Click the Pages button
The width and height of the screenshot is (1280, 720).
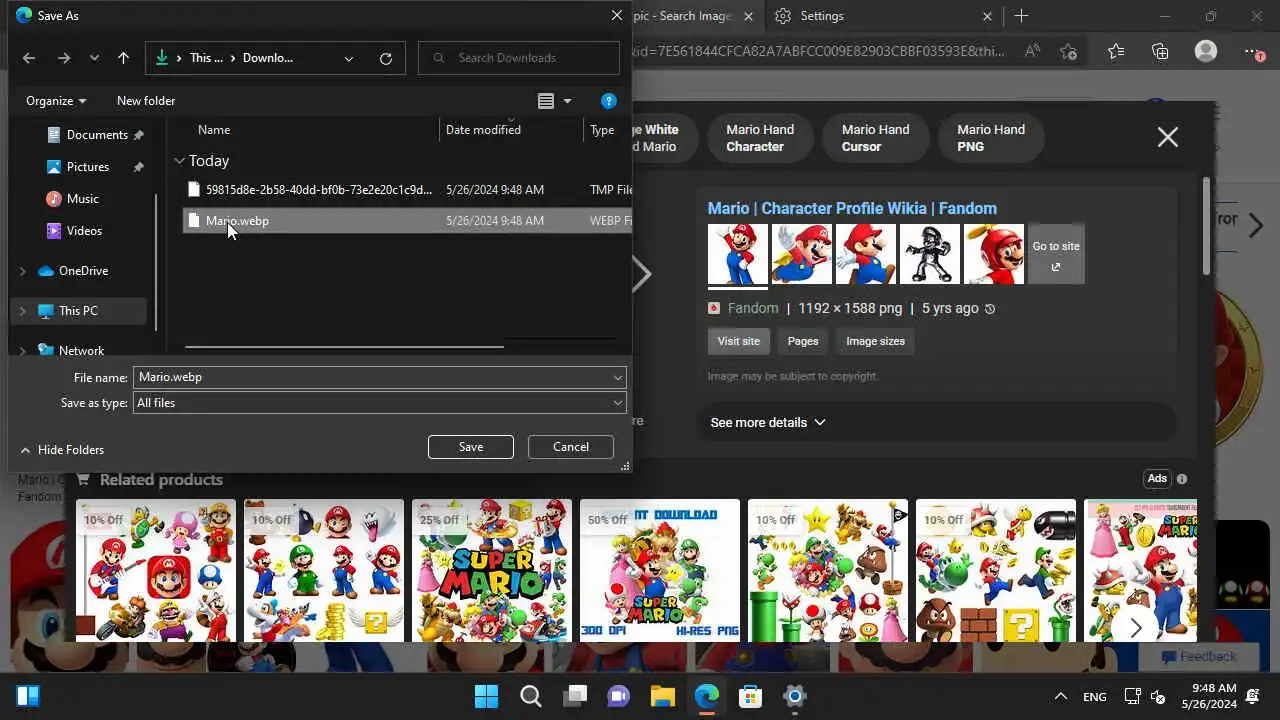pyautogui.click(x=803, y=341)
